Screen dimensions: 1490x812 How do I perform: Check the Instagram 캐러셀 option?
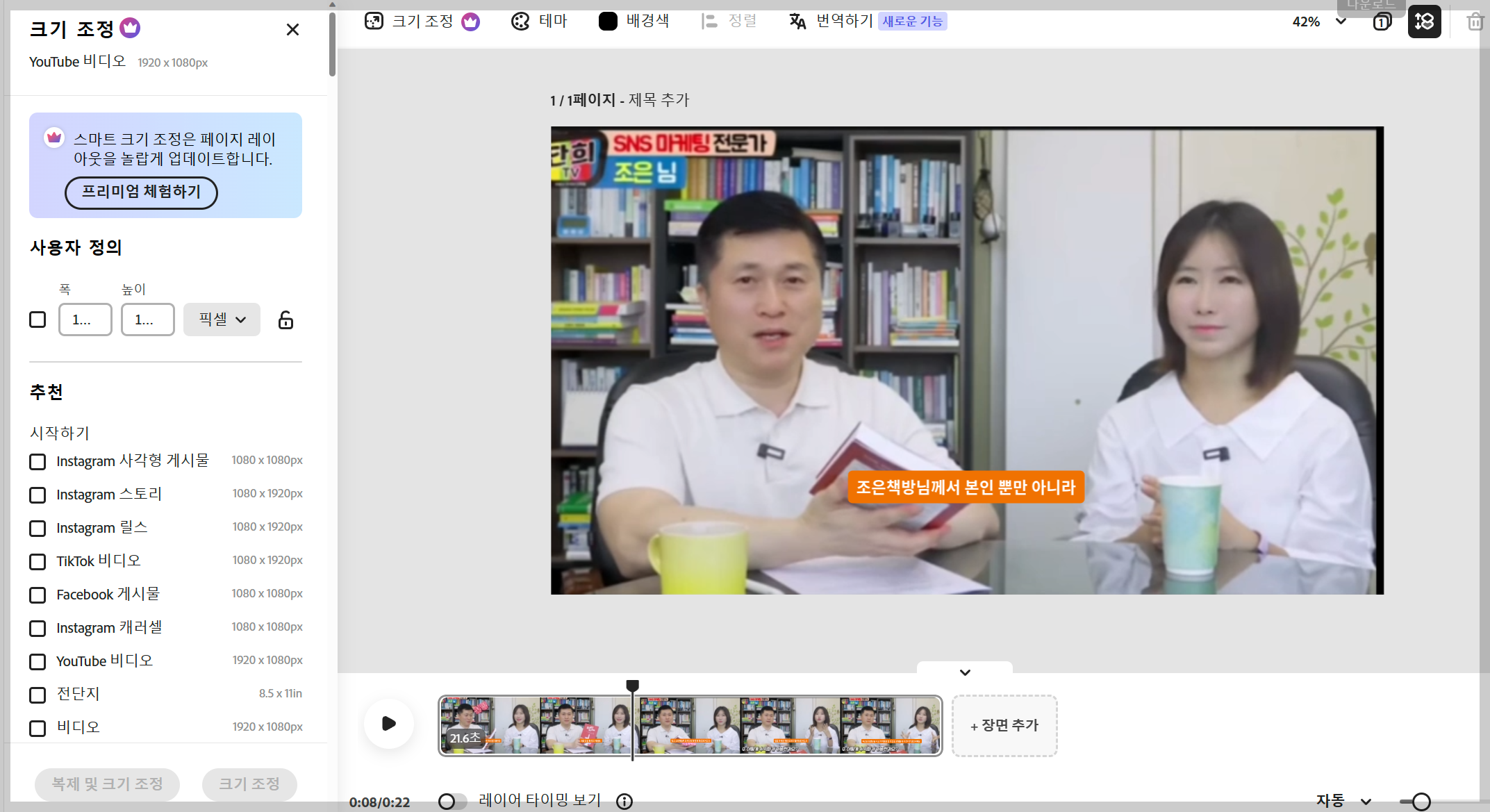click(x=38, y=629)
